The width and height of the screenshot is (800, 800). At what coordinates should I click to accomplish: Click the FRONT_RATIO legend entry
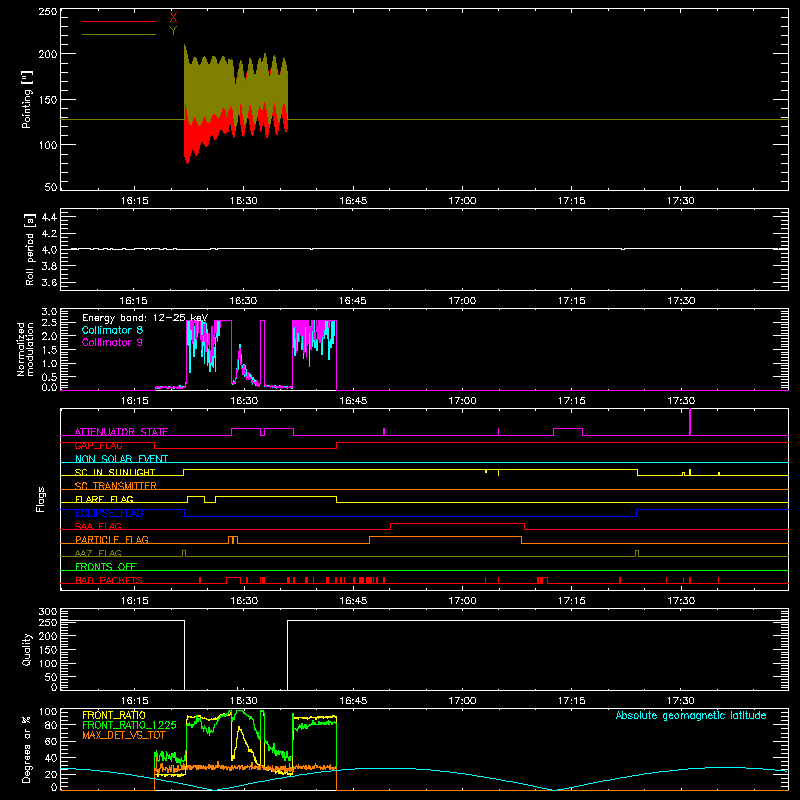[x=114, y=715]
